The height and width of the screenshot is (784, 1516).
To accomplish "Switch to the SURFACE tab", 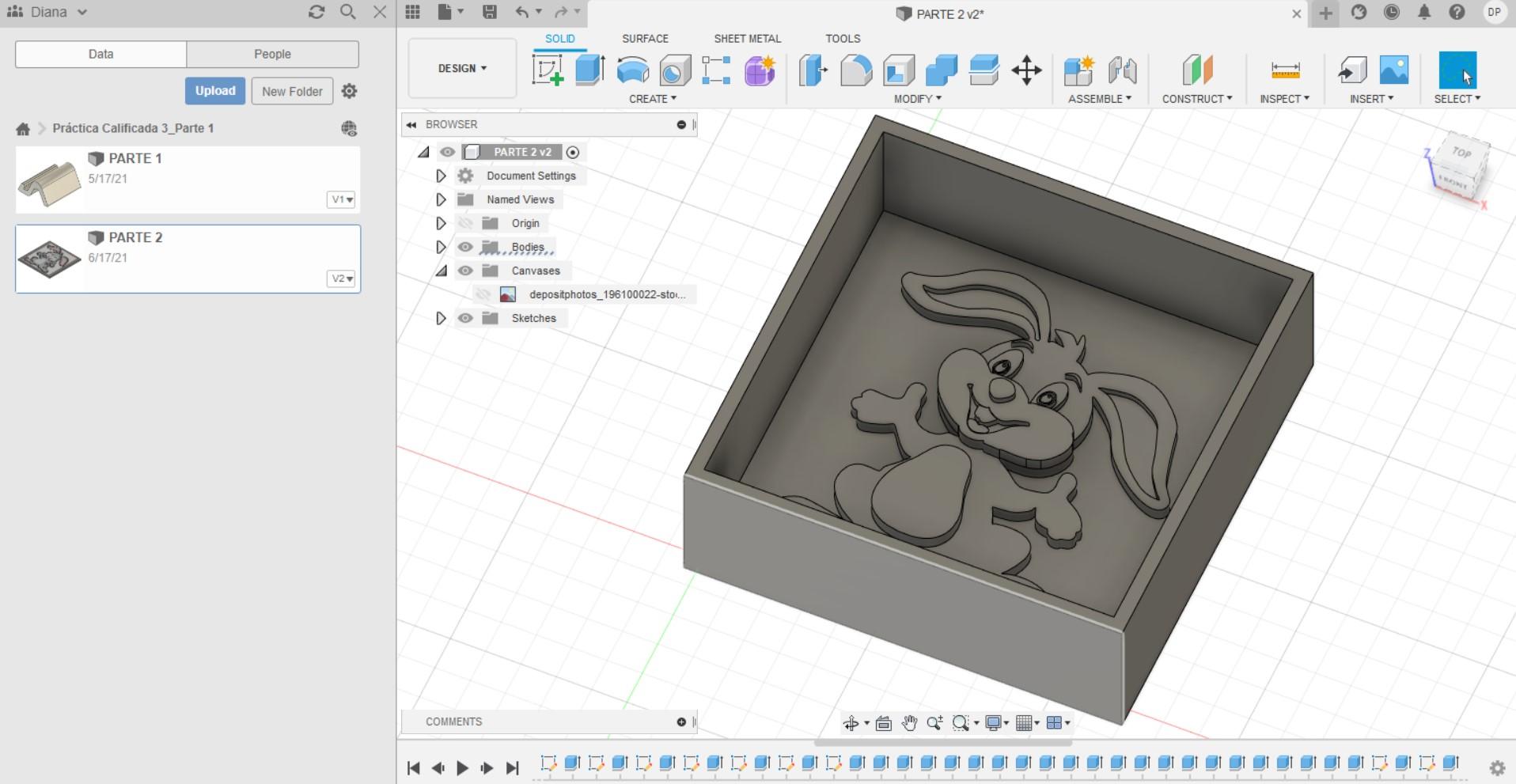I will coord(645,38).
